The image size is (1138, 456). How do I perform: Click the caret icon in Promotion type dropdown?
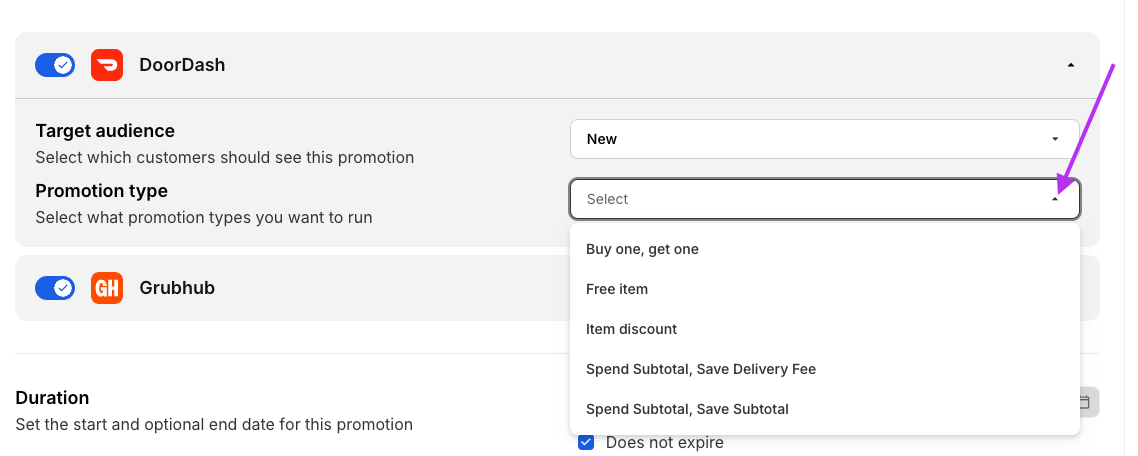click(1055, 199)
